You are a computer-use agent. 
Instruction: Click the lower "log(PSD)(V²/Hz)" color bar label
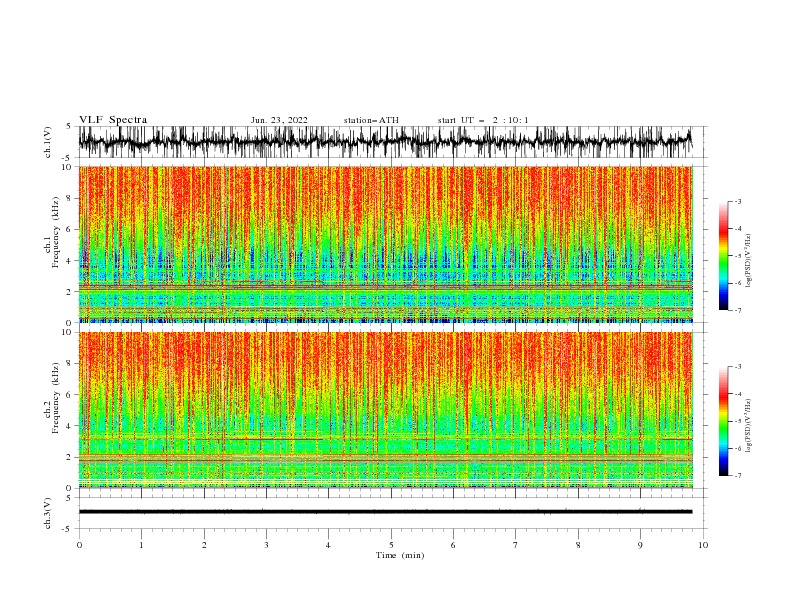[748, 426]
